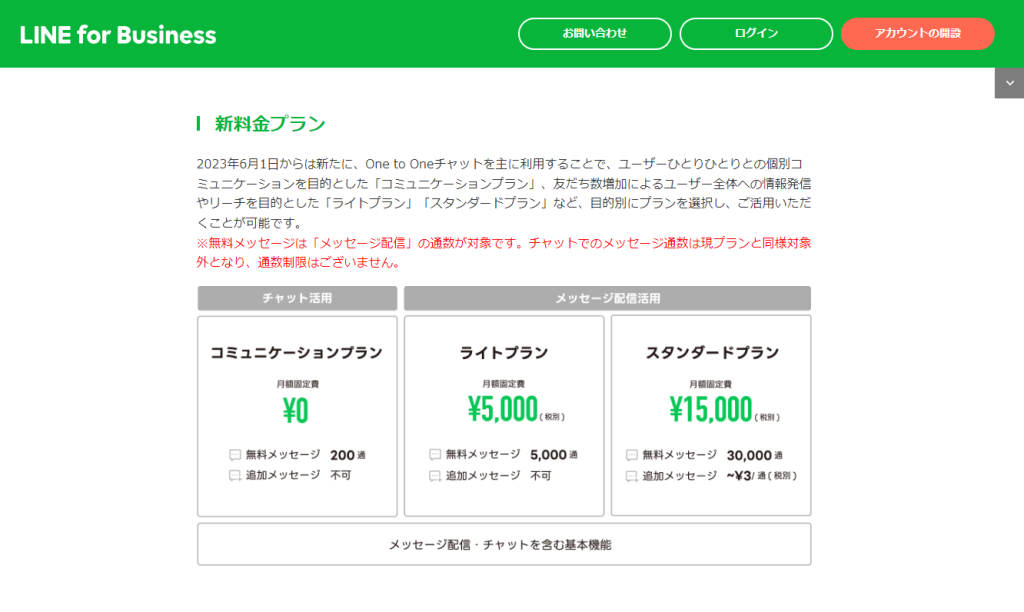Click message icon beside 無料メッセージ 5,000通
The image size is (1024, 612).
coord(435,455)
